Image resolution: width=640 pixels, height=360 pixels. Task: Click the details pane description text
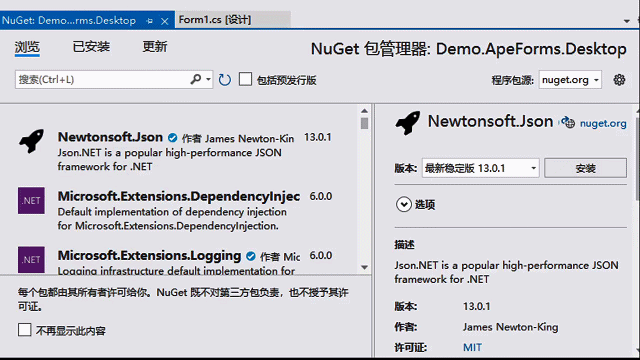point(506,272)
